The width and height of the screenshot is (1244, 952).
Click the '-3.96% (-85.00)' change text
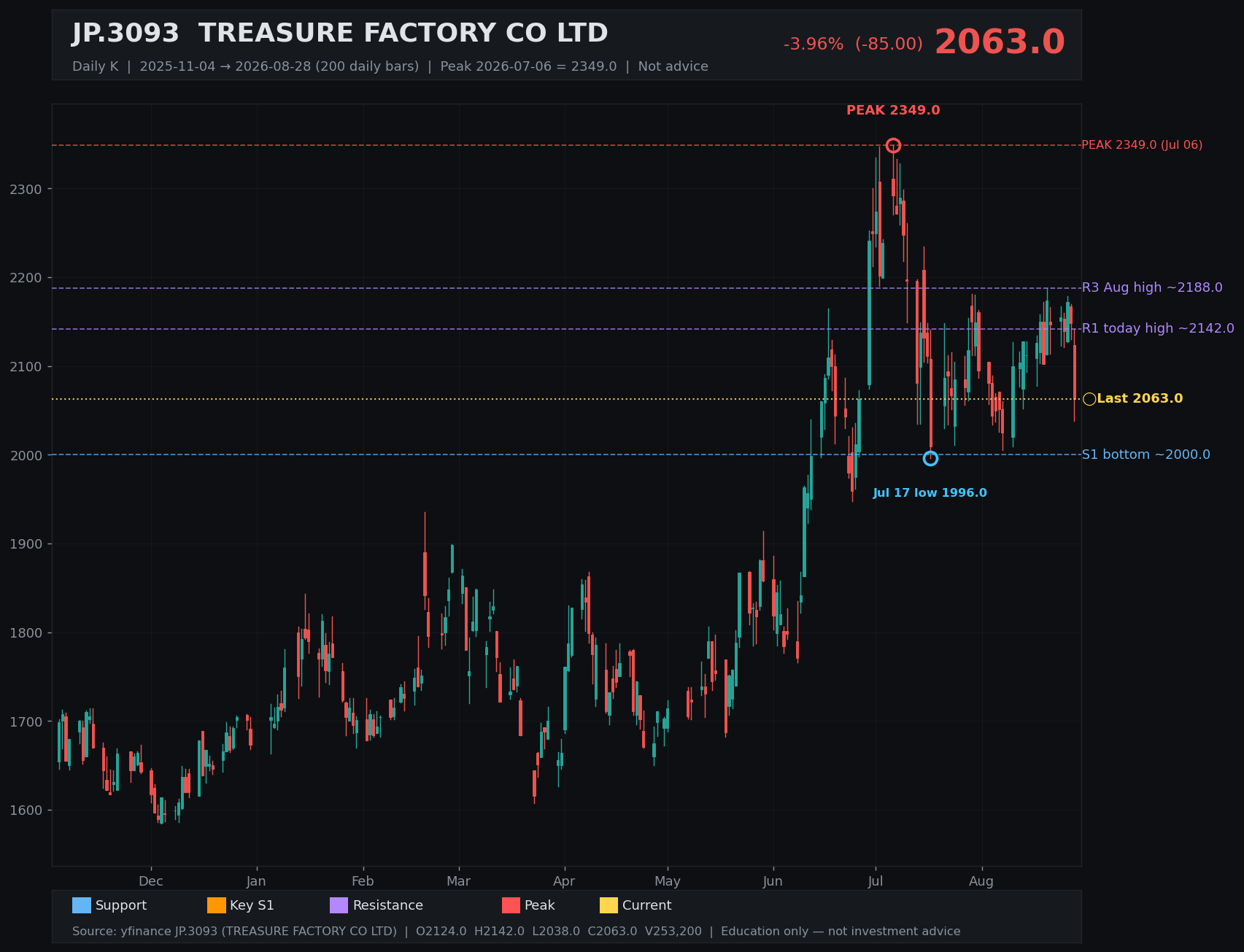[853, 44]
